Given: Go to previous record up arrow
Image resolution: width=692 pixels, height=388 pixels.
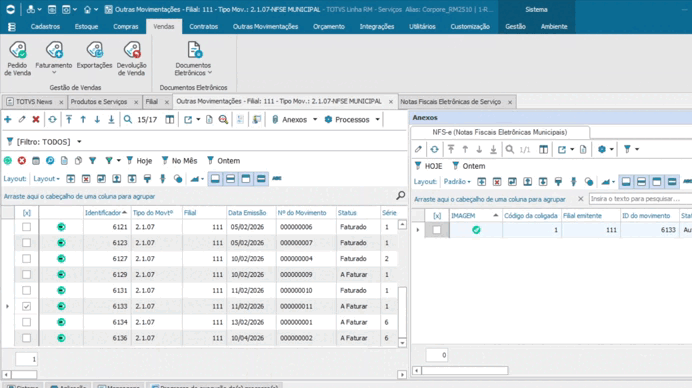Looking at the screenshot, I should (x=83, y=120).
